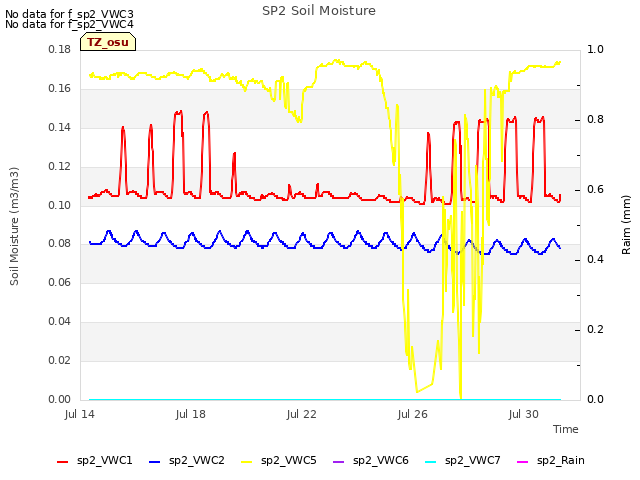Click the 0.6 right axis value

(596, 189)
